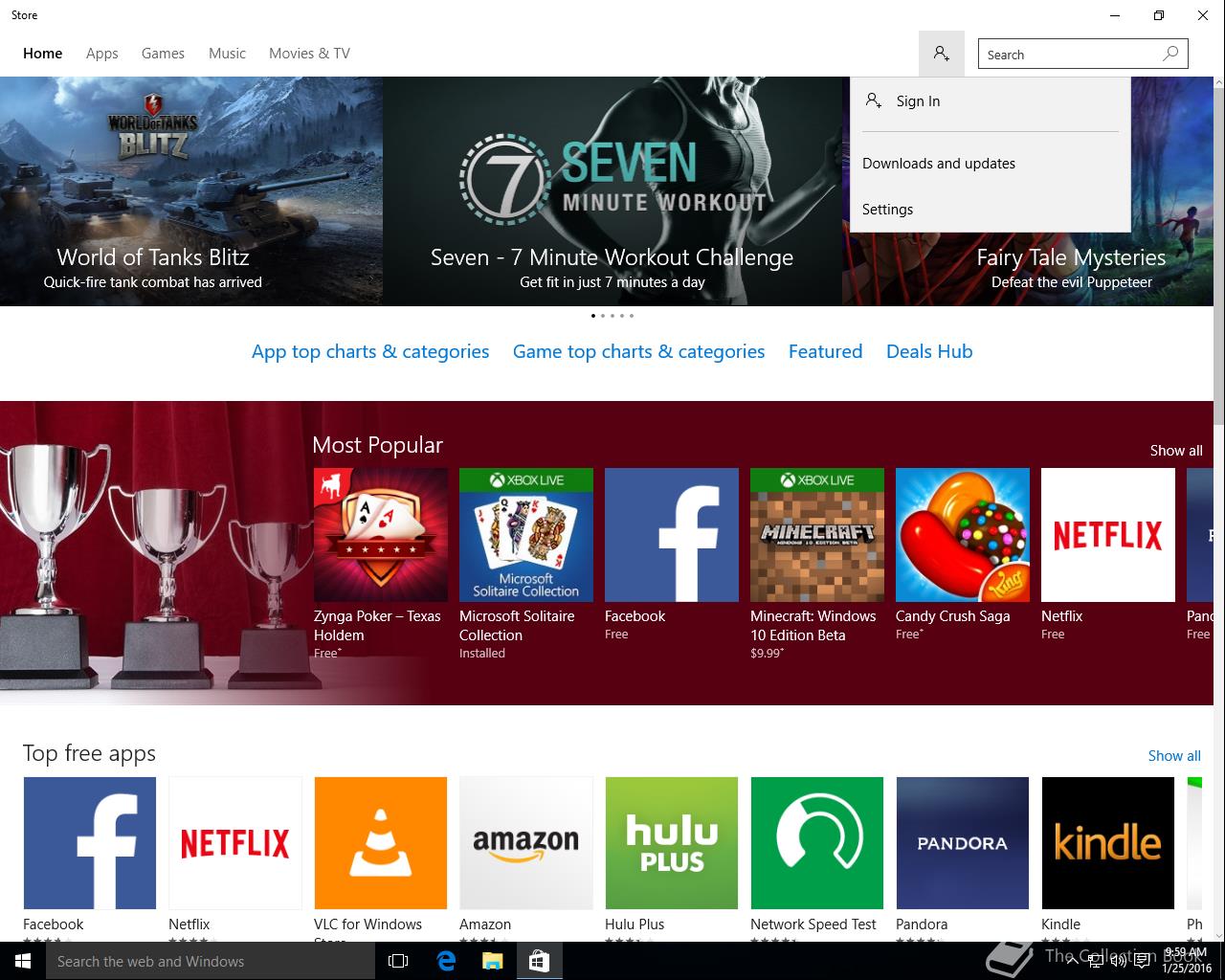Select the first carousel page dot
This screenshot has height=980, width=1225.
pyautogui.click(x=593, y=315)
